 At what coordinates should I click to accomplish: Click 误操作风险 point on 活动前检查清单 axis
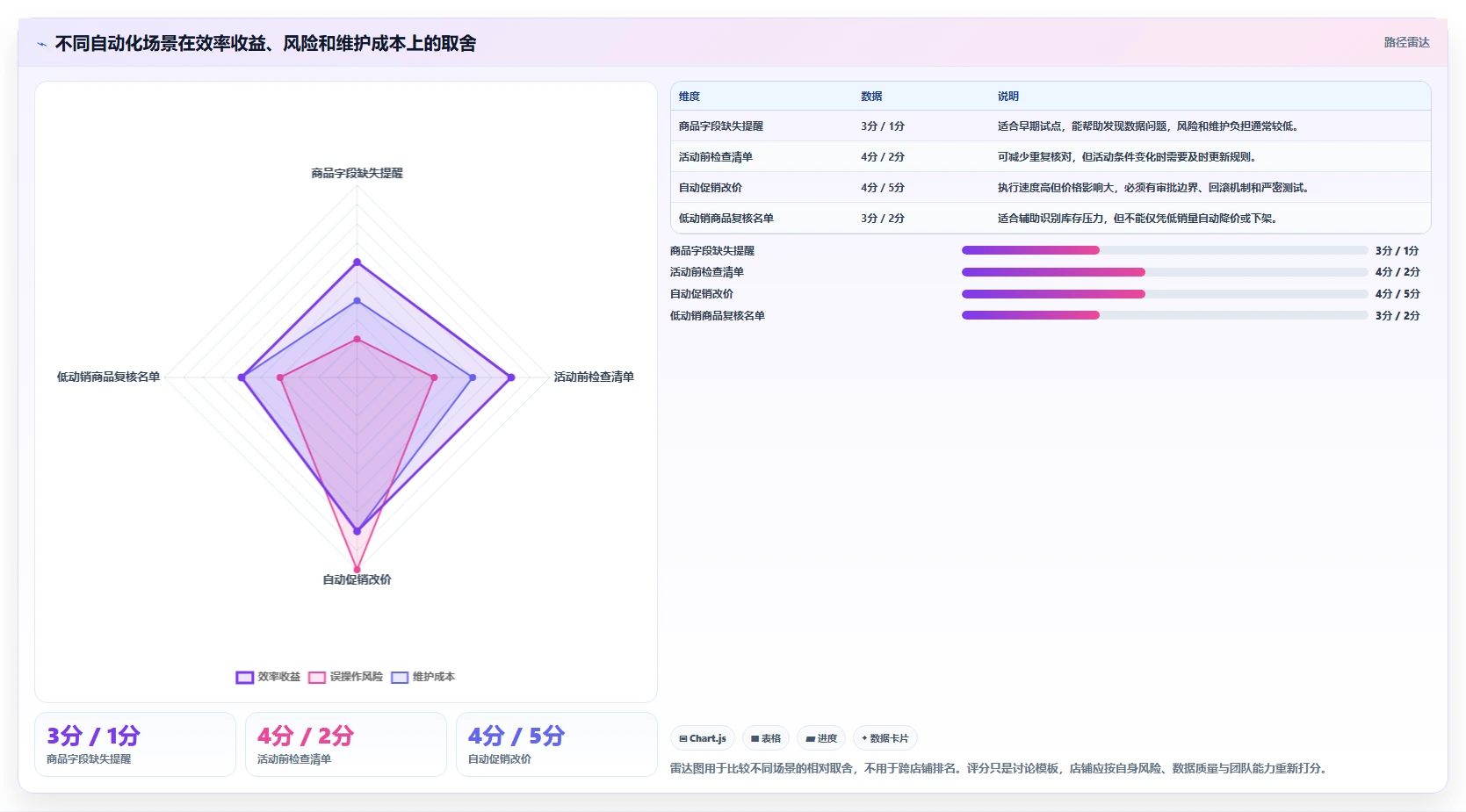[x=434, y=377]
